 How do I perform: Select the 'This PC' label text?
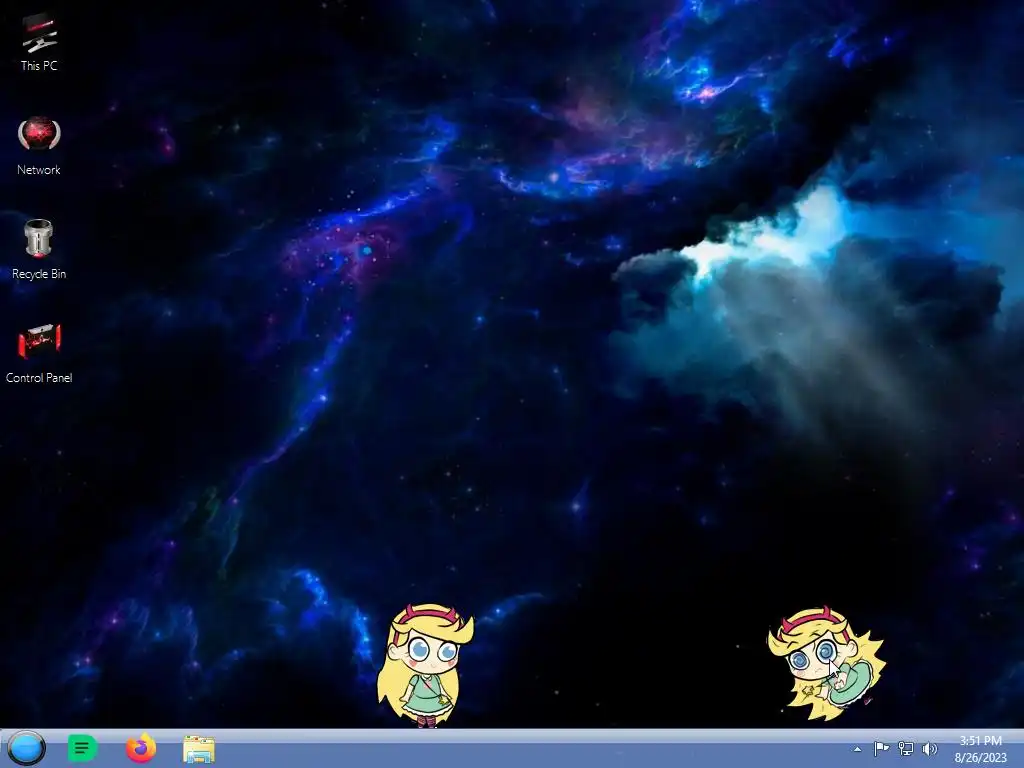click(x=39, y=65)
